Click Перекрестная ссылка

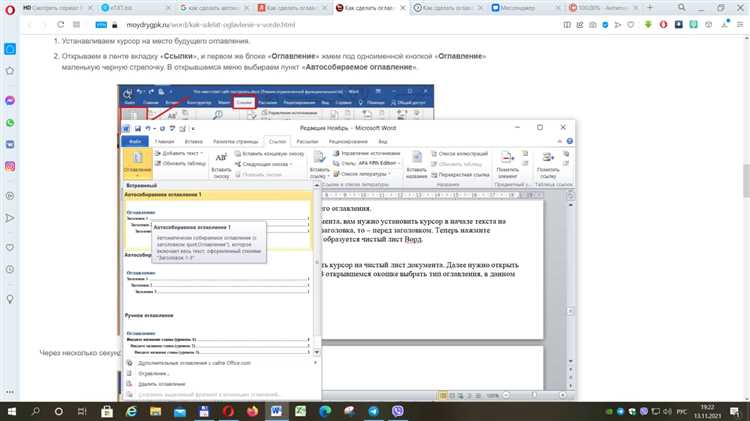click(x=460, y=175)
